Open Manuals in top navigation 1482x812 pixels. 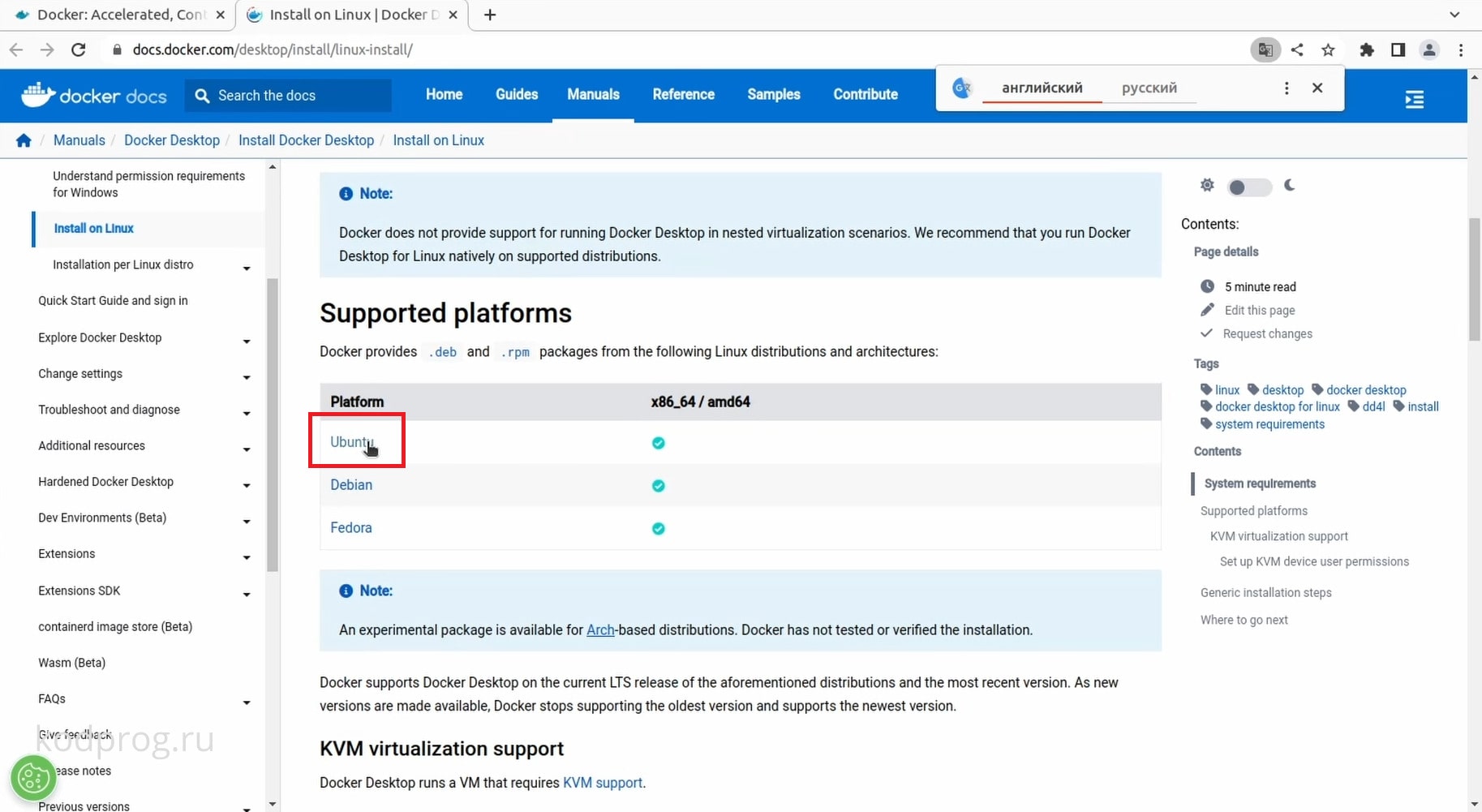593,94
